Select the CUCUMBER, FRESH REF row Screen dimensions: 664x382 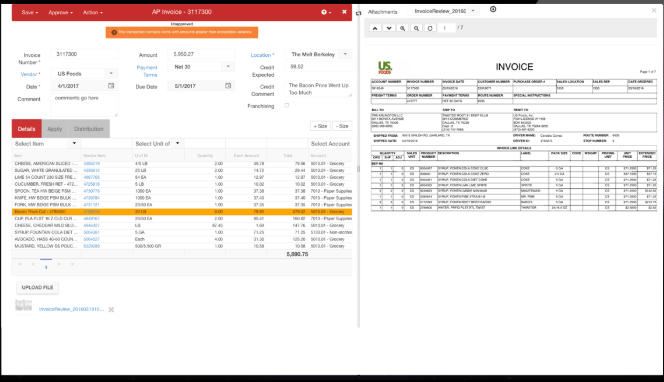coord(182,184)
